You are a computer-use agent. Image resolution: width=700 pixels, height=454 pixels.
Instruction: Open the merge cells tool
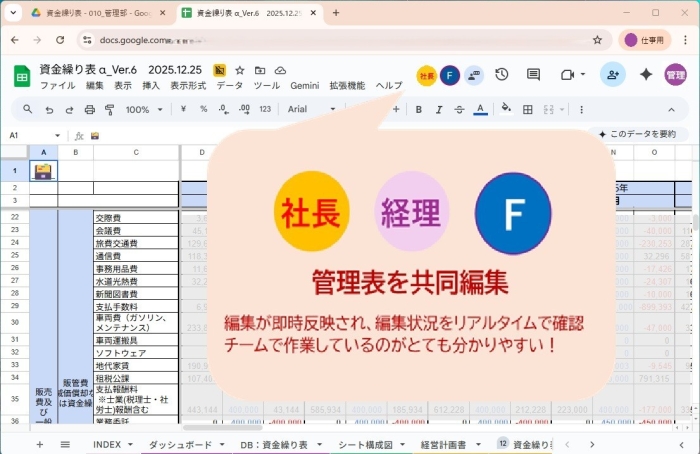coord(549,109)
